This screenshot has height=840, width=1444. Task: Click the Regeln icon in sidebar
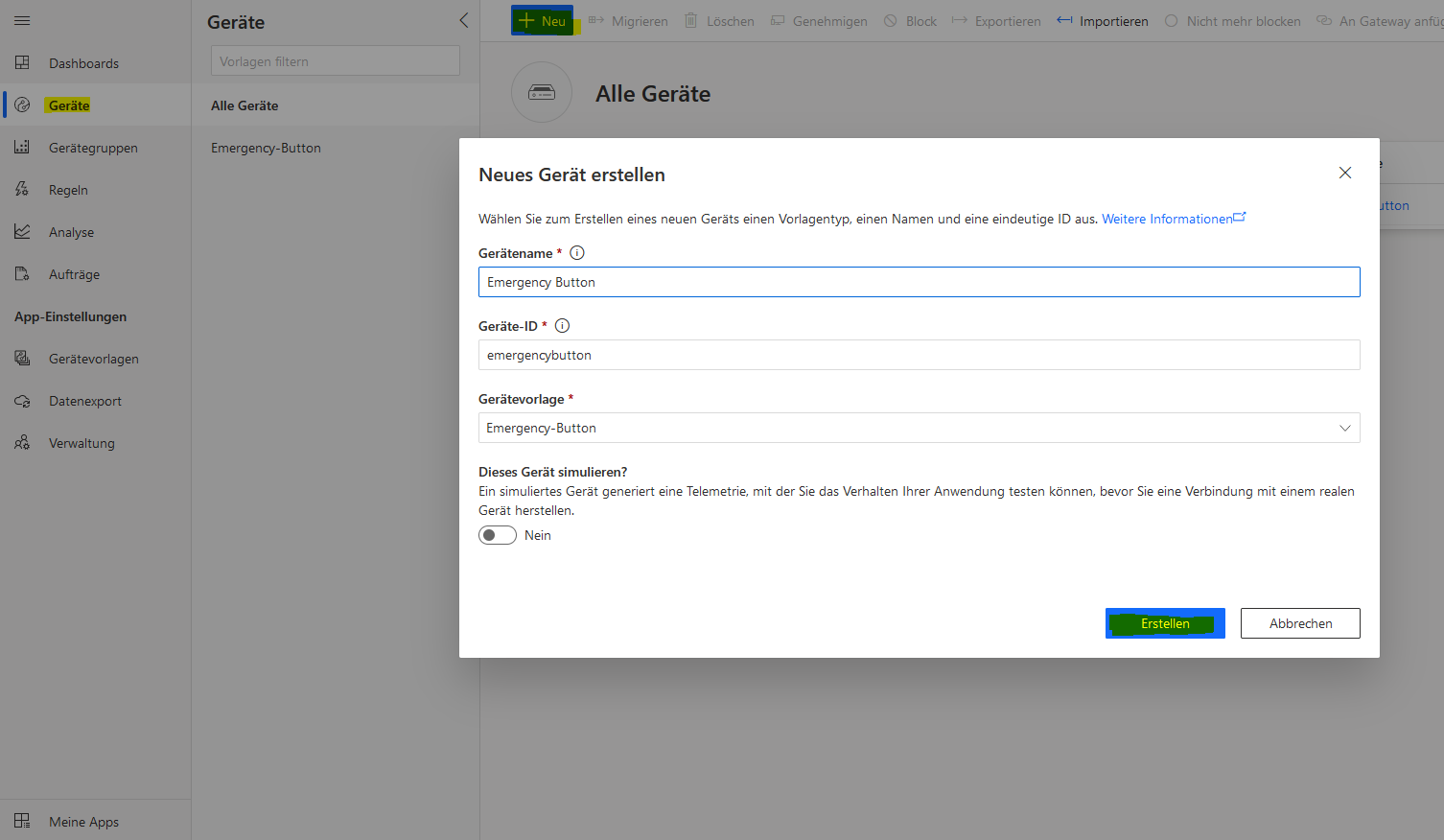tap(22, 189)
